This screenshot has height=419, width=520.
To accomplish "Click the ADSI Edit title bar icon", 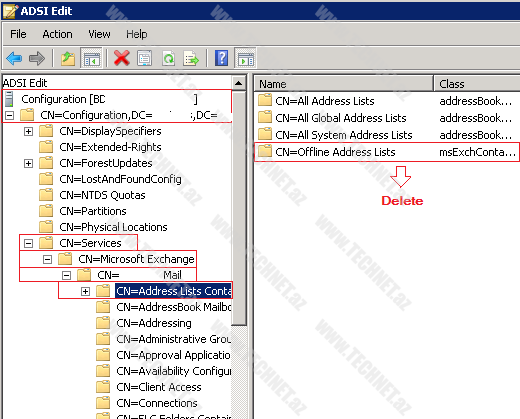I will click(10, 11).
